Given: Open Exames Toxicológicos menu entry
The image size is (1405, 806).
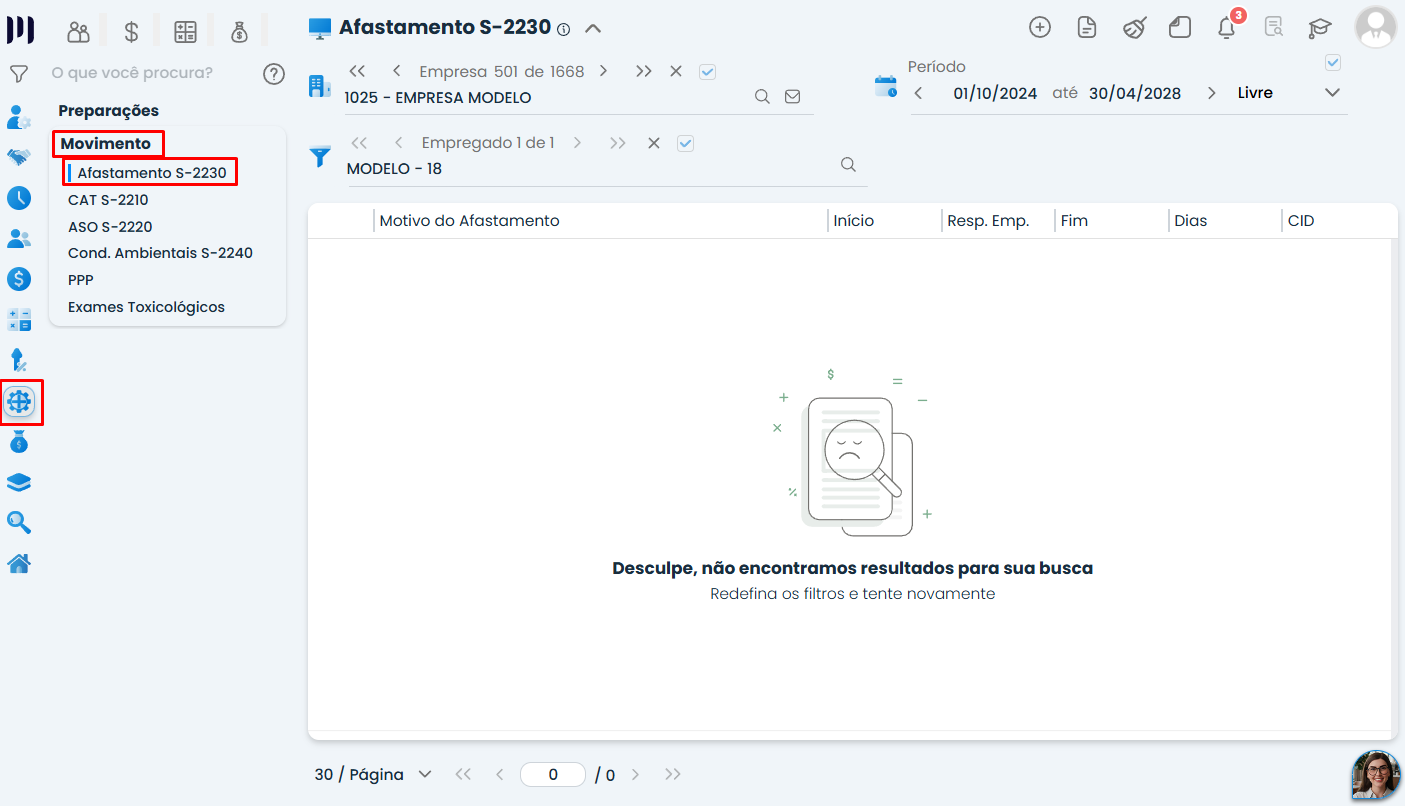Looking at the screenshot, I should 146,307.
